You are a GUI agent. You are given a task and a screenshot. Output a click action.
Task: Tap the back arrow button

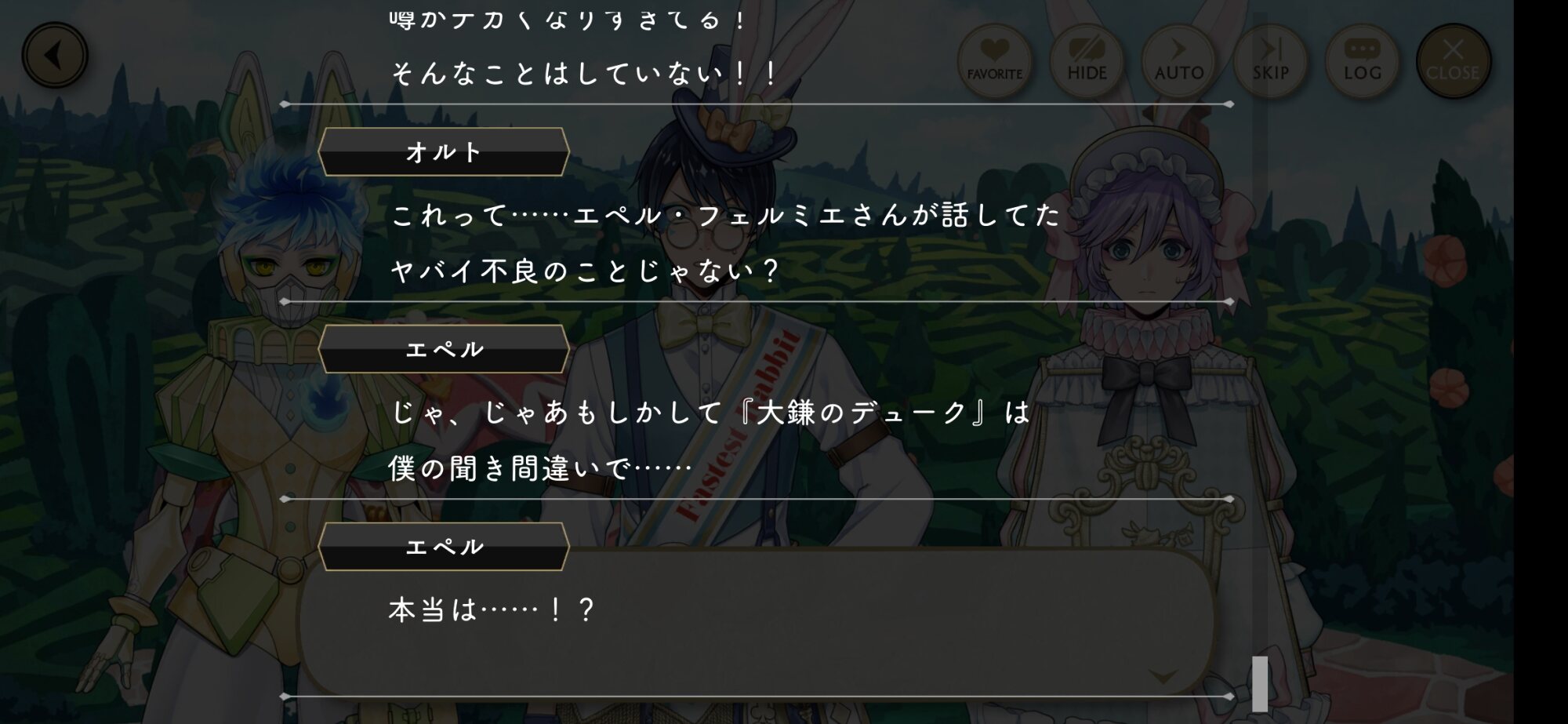[54, 56]
